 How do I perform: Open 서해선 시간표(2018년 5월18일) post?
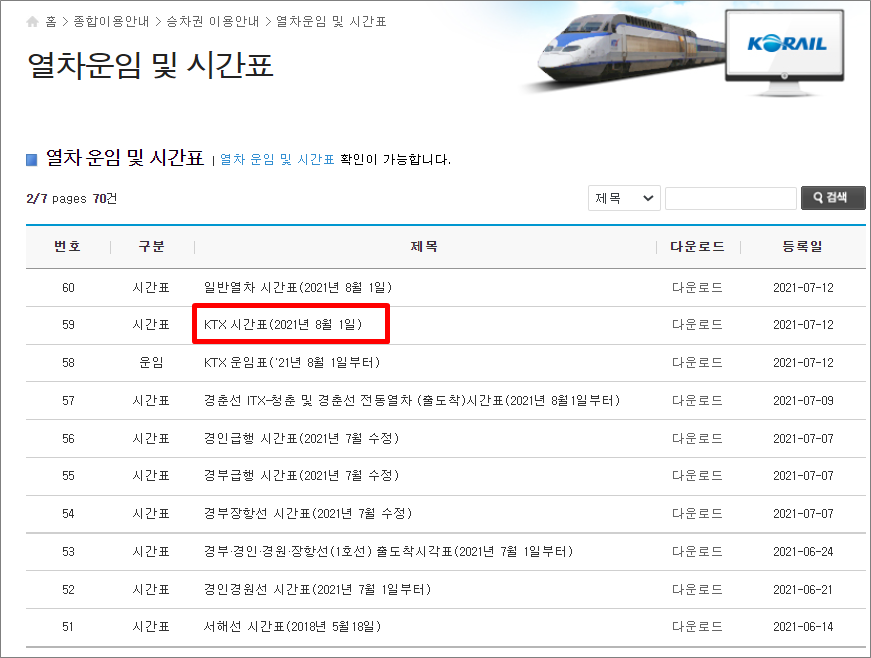click(292, 627)
